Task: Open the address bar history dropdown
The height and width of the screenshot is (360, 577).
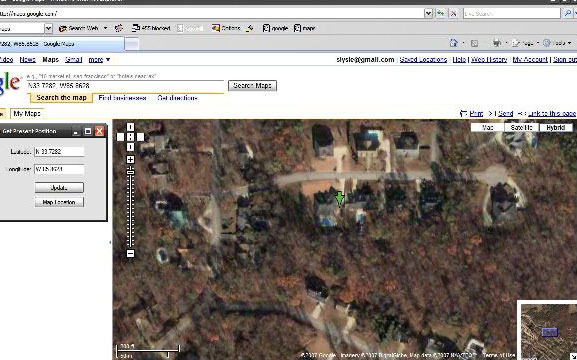Action: coord(428,14)
